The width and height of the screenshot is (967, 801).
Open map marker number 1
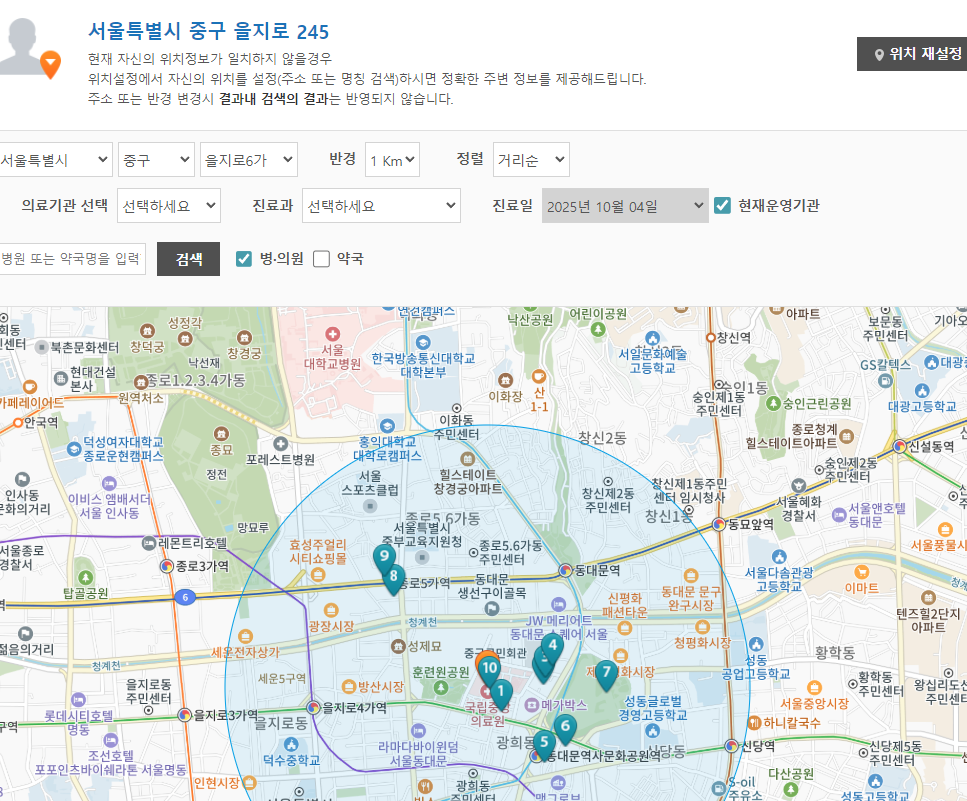[501, 693]
